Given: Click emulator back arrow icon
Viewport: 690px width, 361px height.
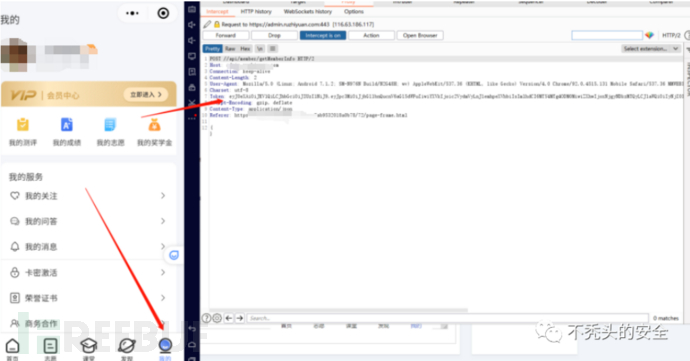Looking at the screenshot, I should tap(192, 328).
